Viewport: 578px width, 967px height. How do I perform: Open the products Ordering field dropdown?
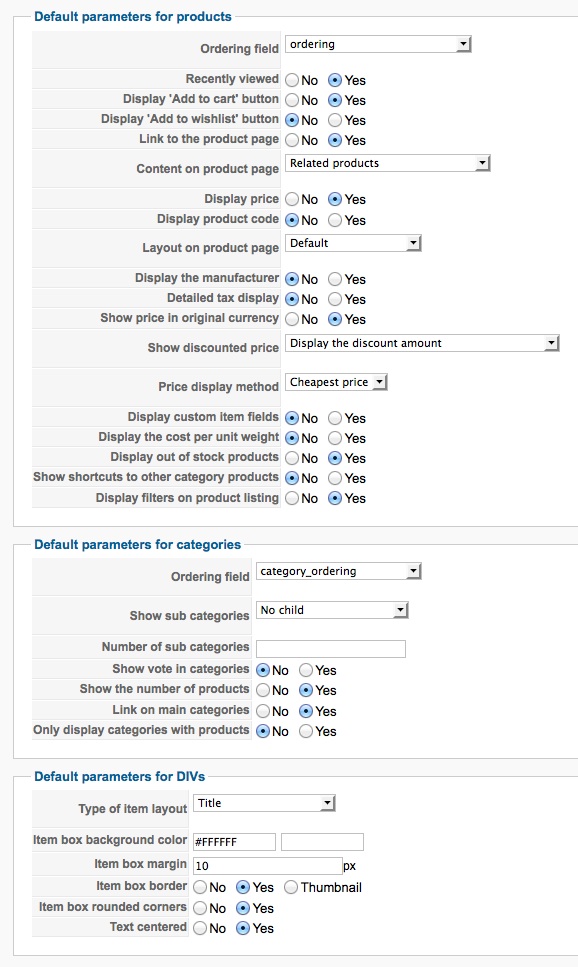pos(378,44)
